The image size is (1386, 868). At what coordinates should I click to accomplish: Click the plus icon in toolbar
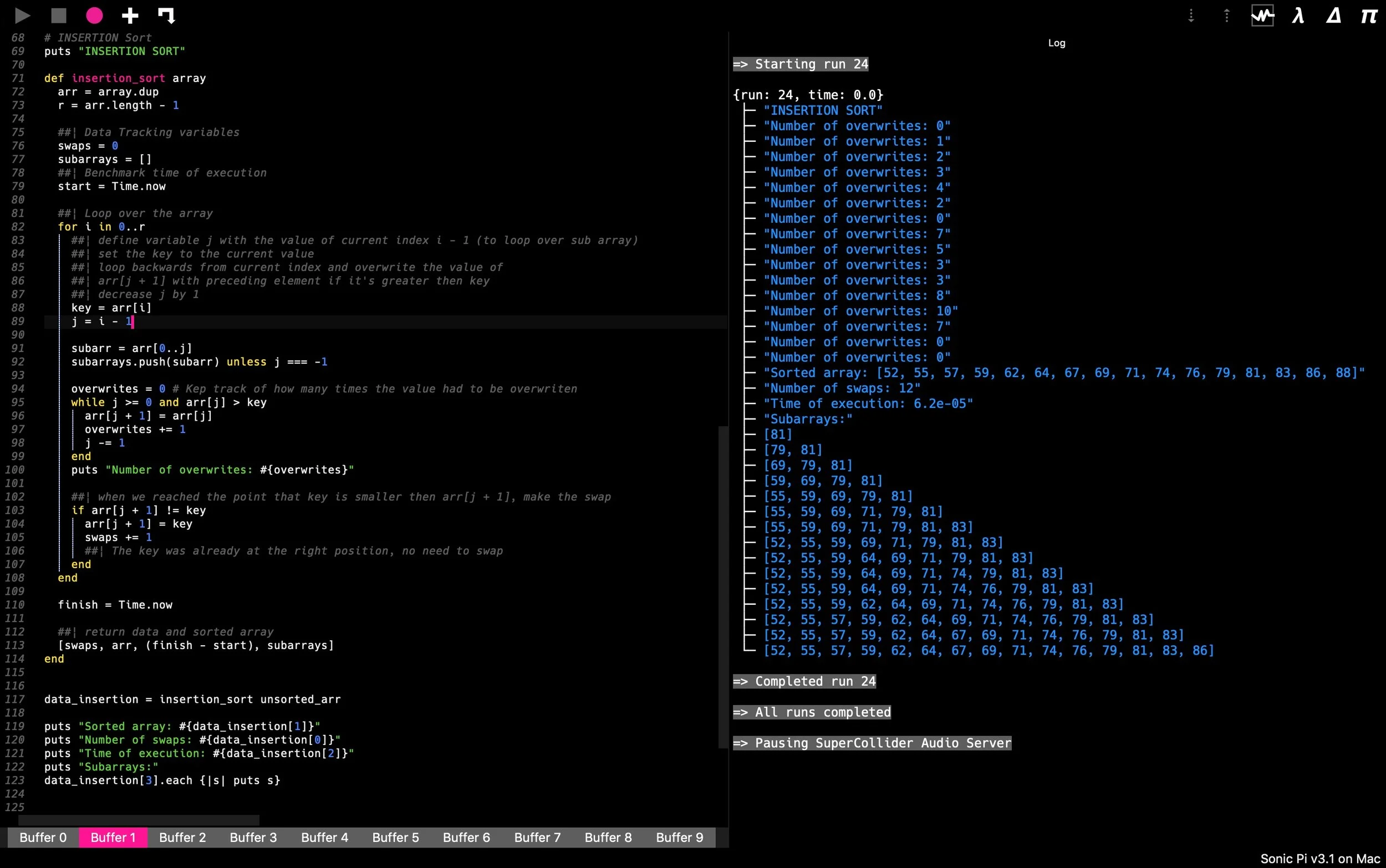pos(130,16)
